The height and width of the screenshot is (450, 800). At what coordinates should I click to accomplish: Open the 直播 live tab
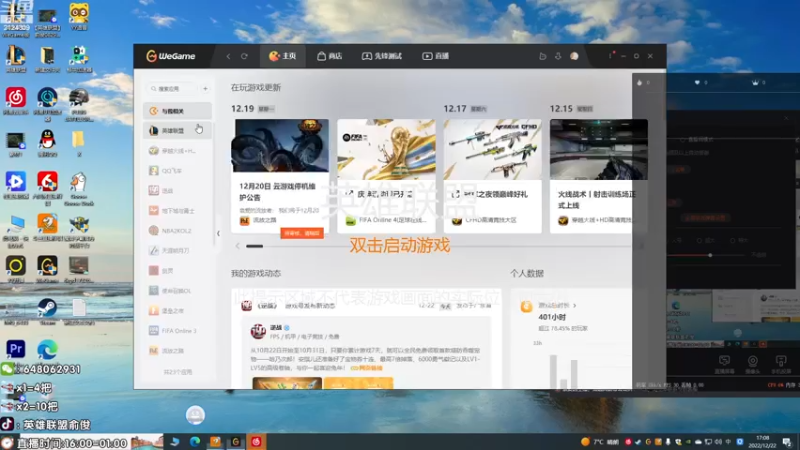(435, 56)
